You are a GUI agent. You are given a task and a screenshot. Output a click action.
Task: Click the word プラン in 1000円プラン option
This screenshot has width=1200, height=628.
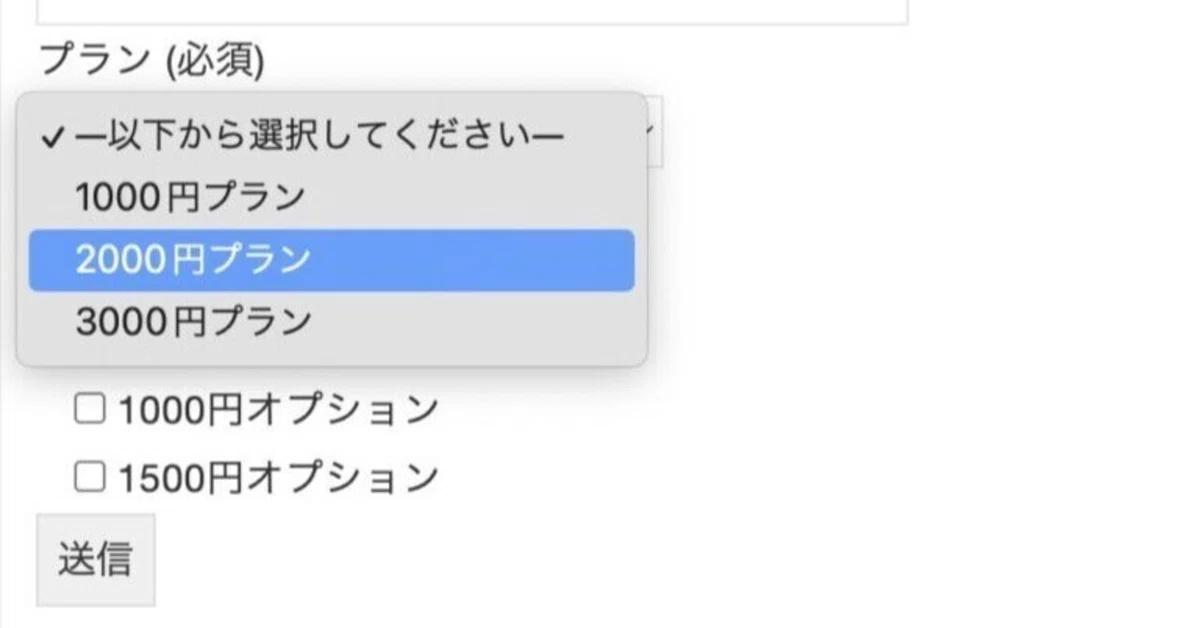(254, 198)
